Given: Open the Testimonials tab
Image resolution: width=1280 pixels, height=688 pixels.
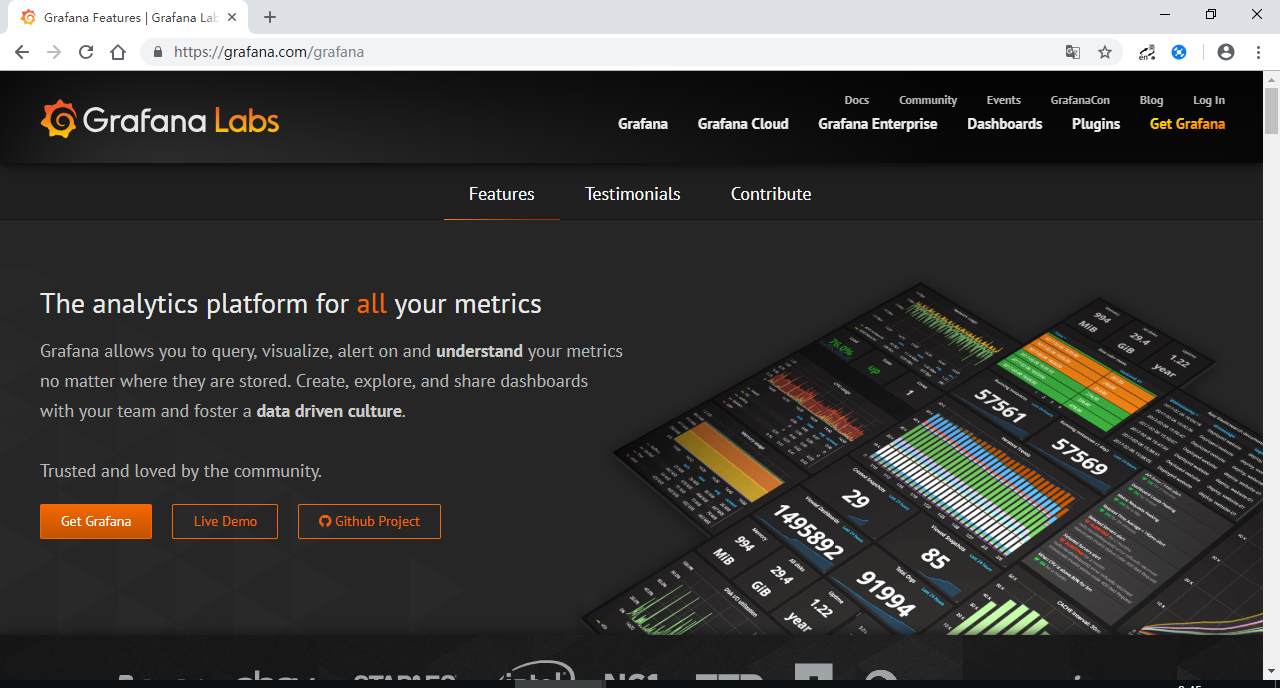Looking at the screenshot, I should [x=632, y=194].
